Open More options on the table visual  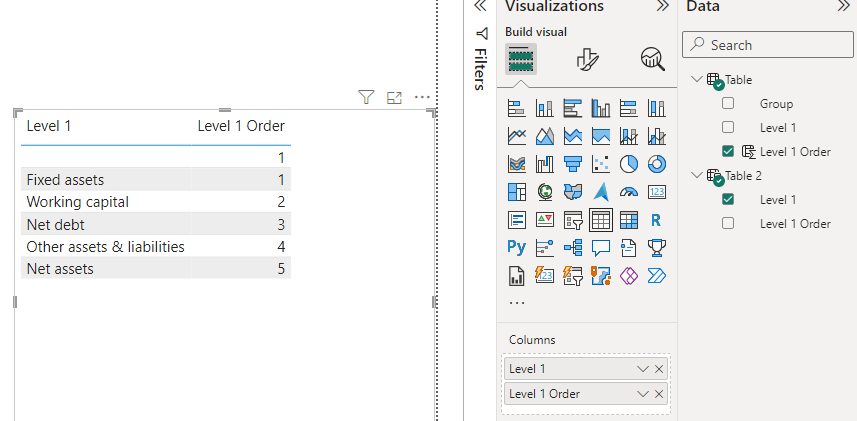point(422,97)
